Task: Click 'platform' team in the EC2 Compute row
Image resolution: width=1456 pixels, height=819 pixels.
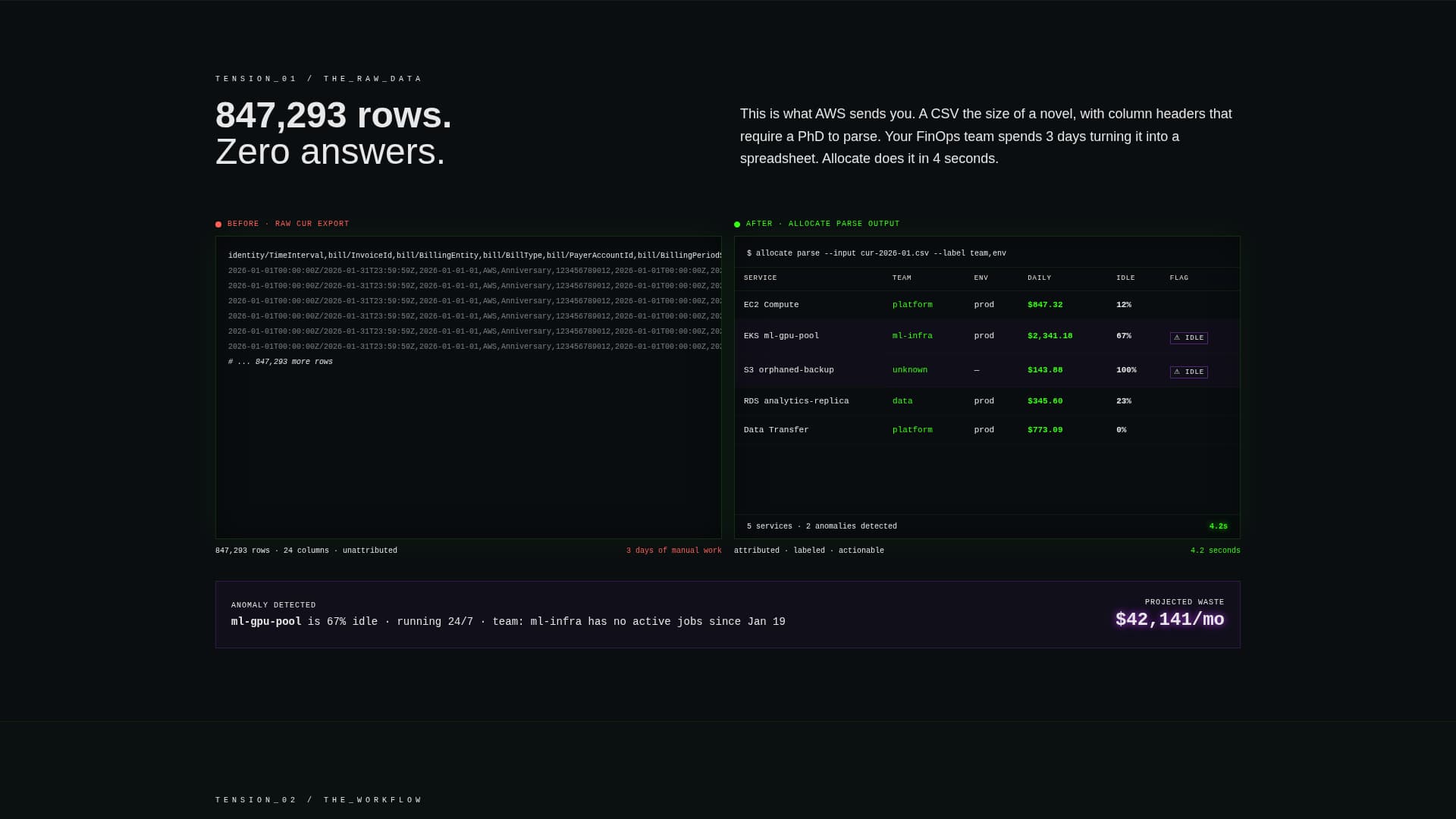Action: 912,305
